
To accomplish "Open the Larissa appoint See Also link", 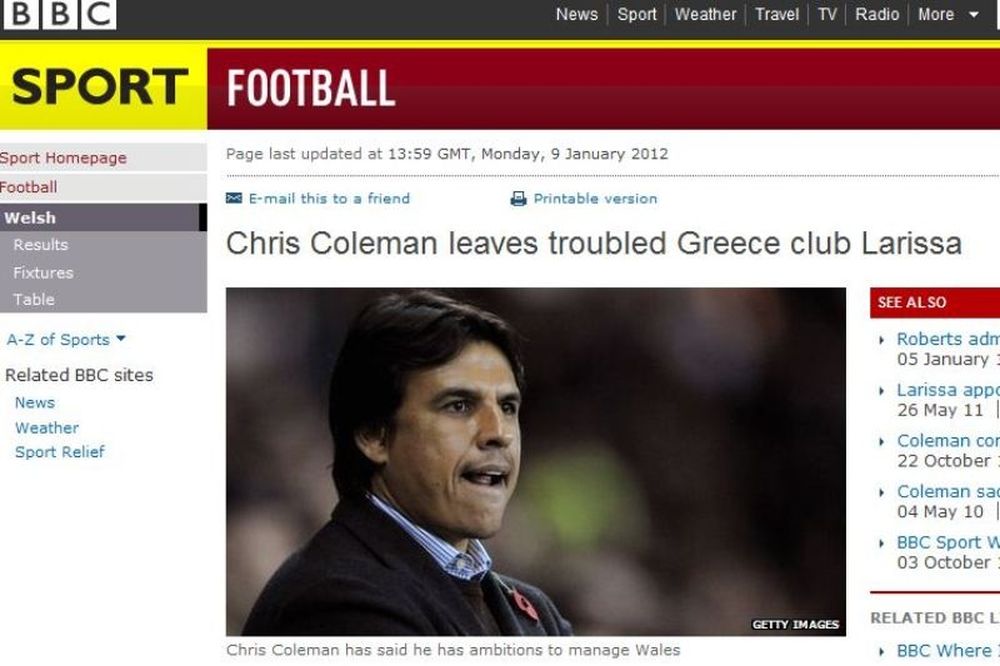I will [x=948, y=390].
